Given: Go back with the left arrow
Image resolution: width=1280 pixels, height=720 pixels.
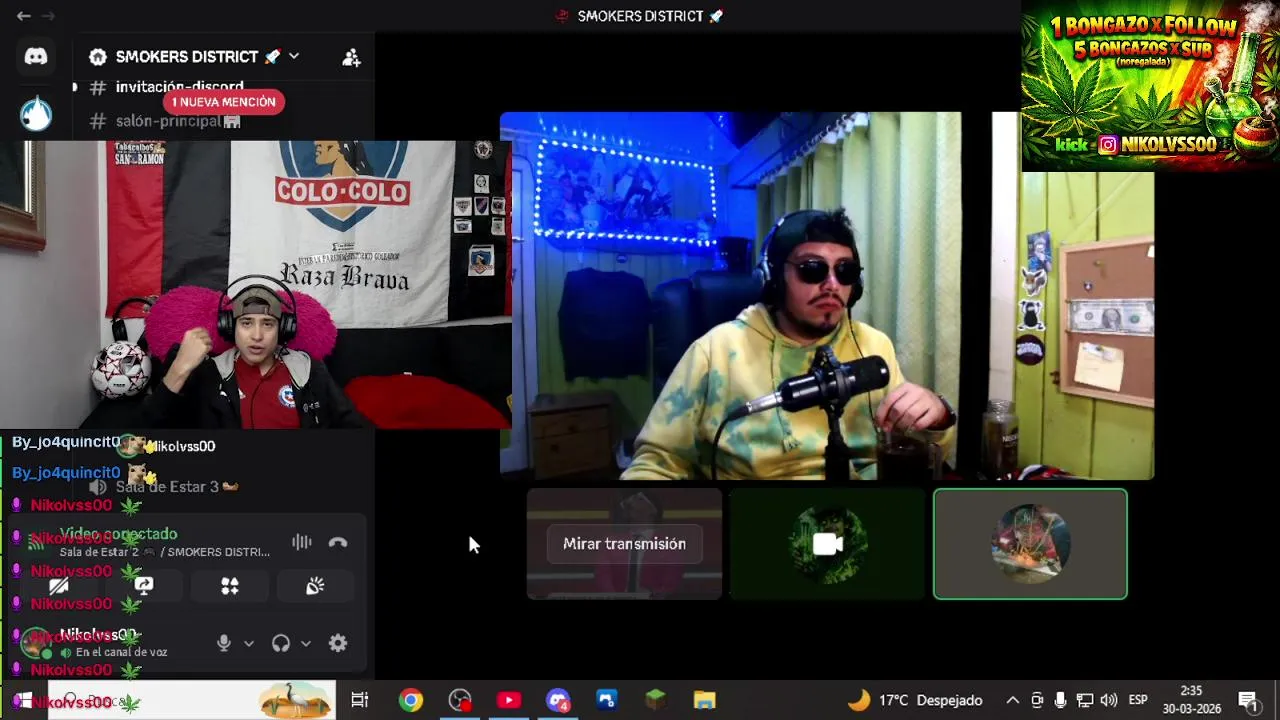Looking at the screenshot, I should (x=23, y=16).
